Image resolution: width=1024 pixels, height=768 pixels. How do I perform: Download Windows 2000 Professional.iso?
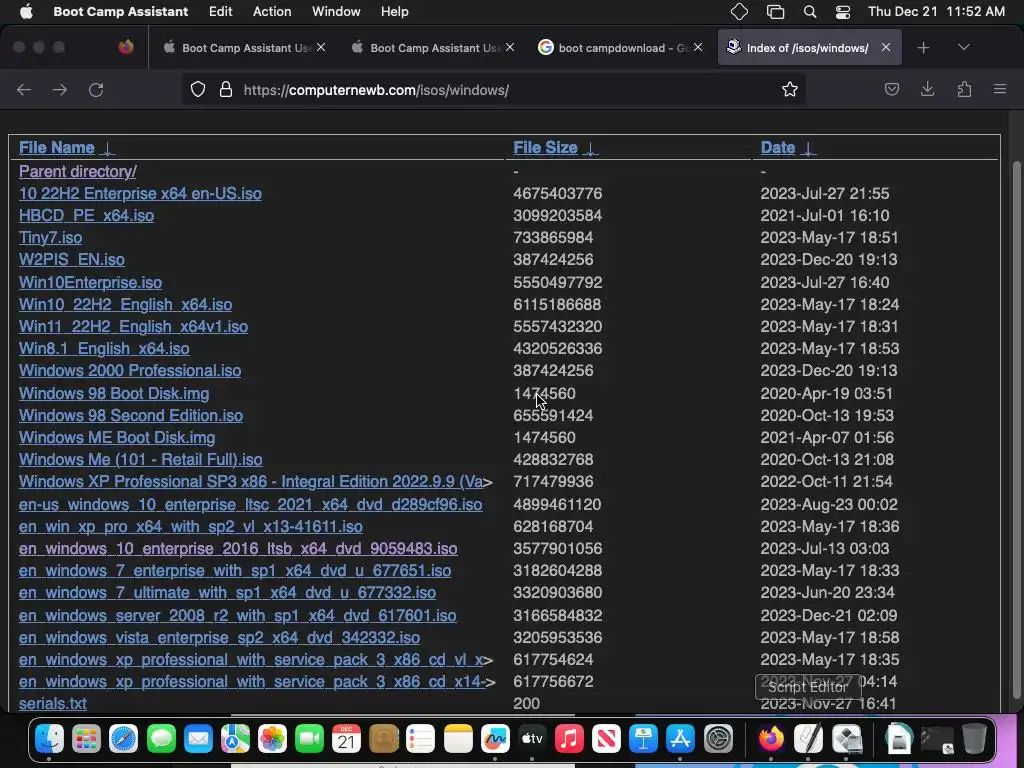(x=130, y=370)
